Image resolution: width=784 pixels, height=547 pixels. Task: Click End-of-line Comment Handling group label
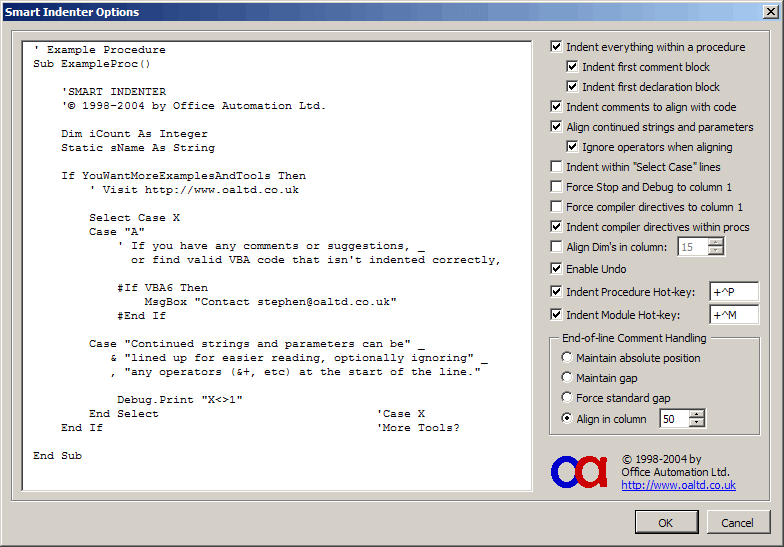634,338
